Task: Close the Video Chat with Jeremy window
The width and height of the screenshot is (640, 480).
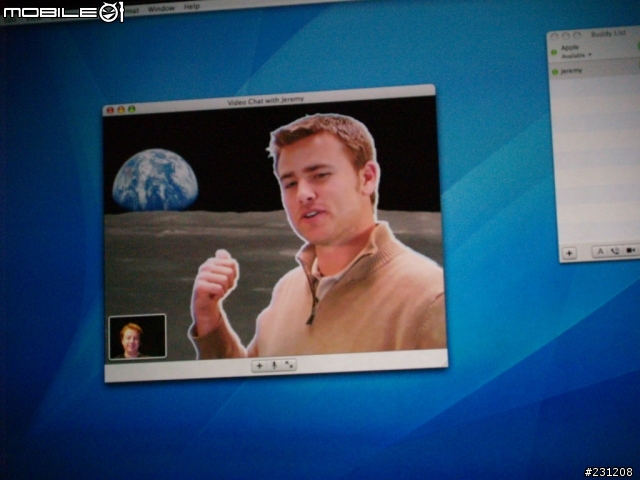Action: pyautogui.click(x=110, y=110)
